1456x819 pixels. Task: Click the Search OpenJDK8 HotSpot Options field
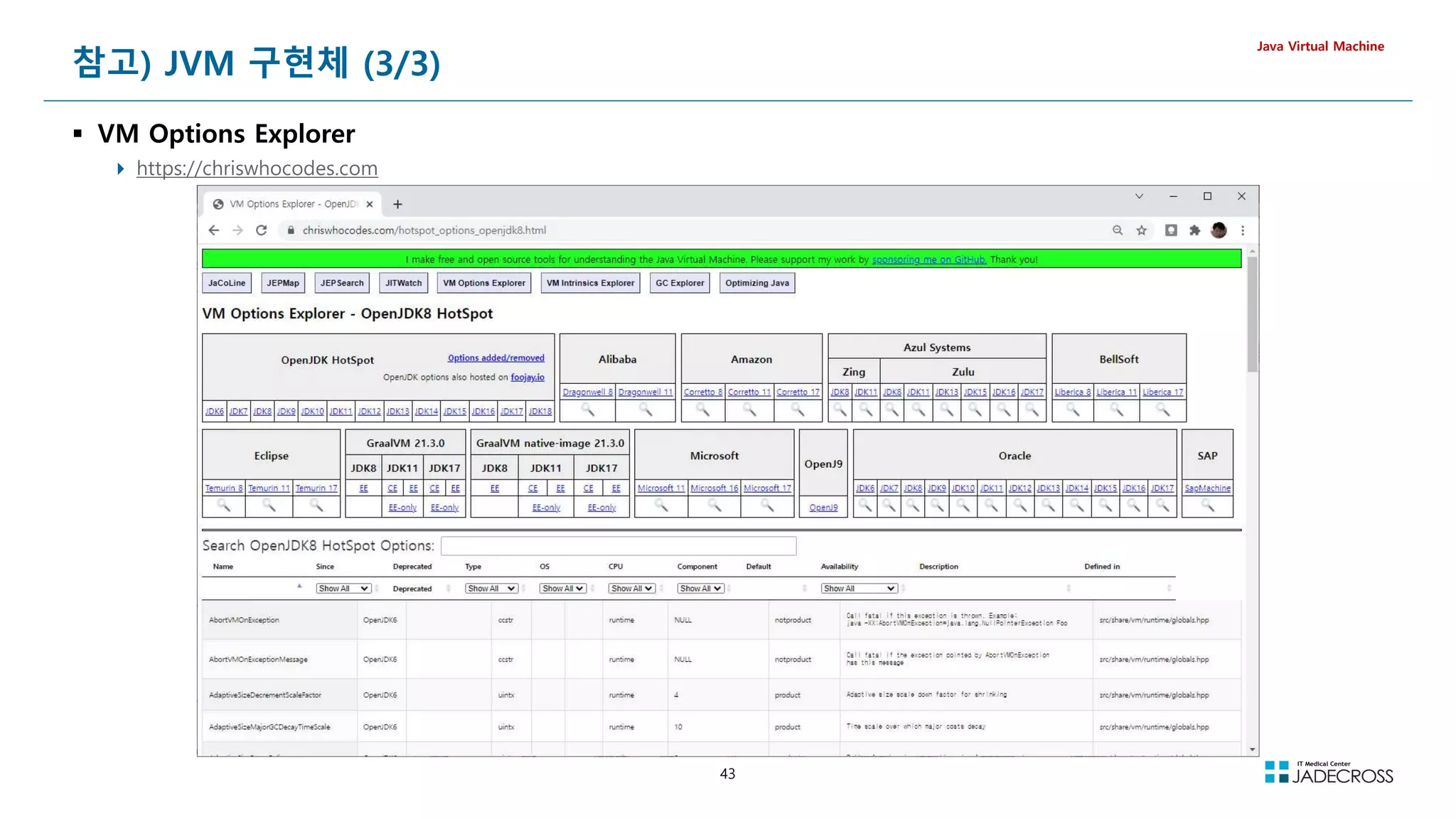click(619, 546)
